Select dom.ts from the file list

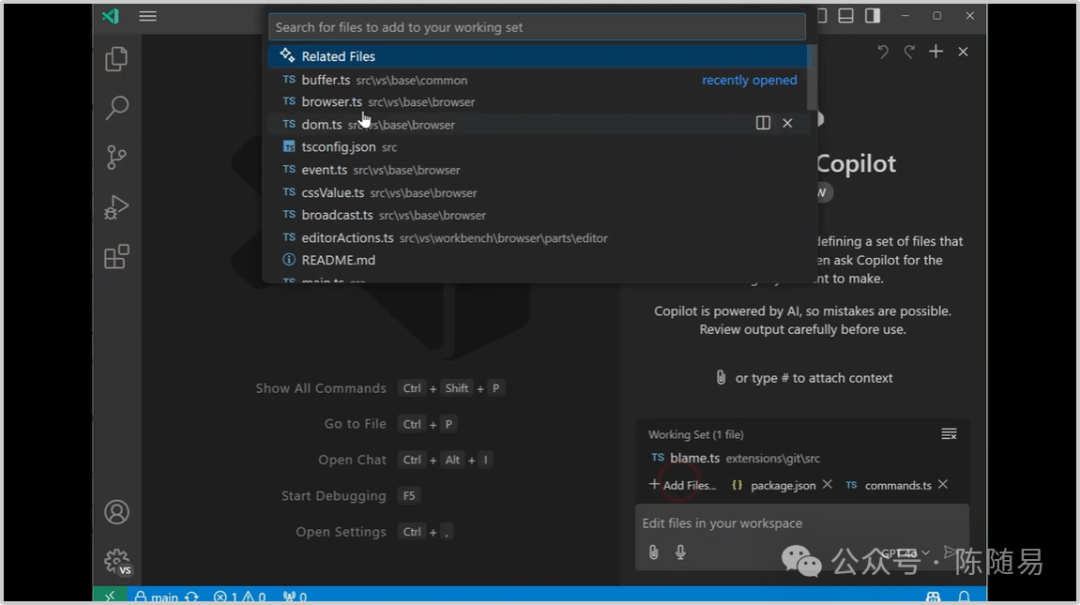coord(537,125)
